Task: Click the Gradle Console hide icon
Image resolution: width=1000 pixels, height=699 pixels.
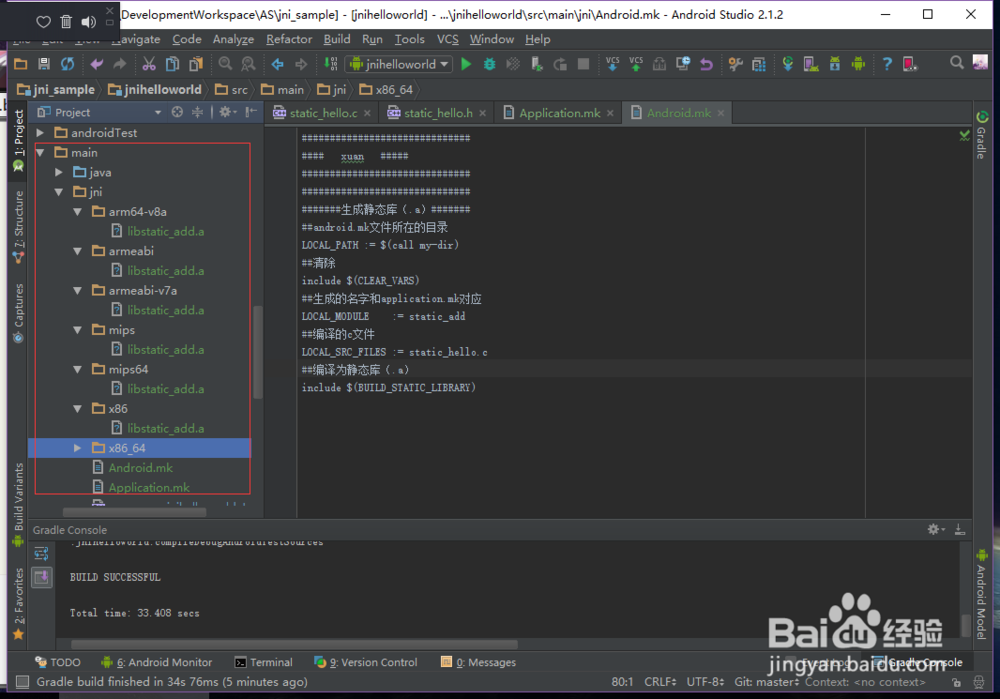Action: [x=959, y=529]
